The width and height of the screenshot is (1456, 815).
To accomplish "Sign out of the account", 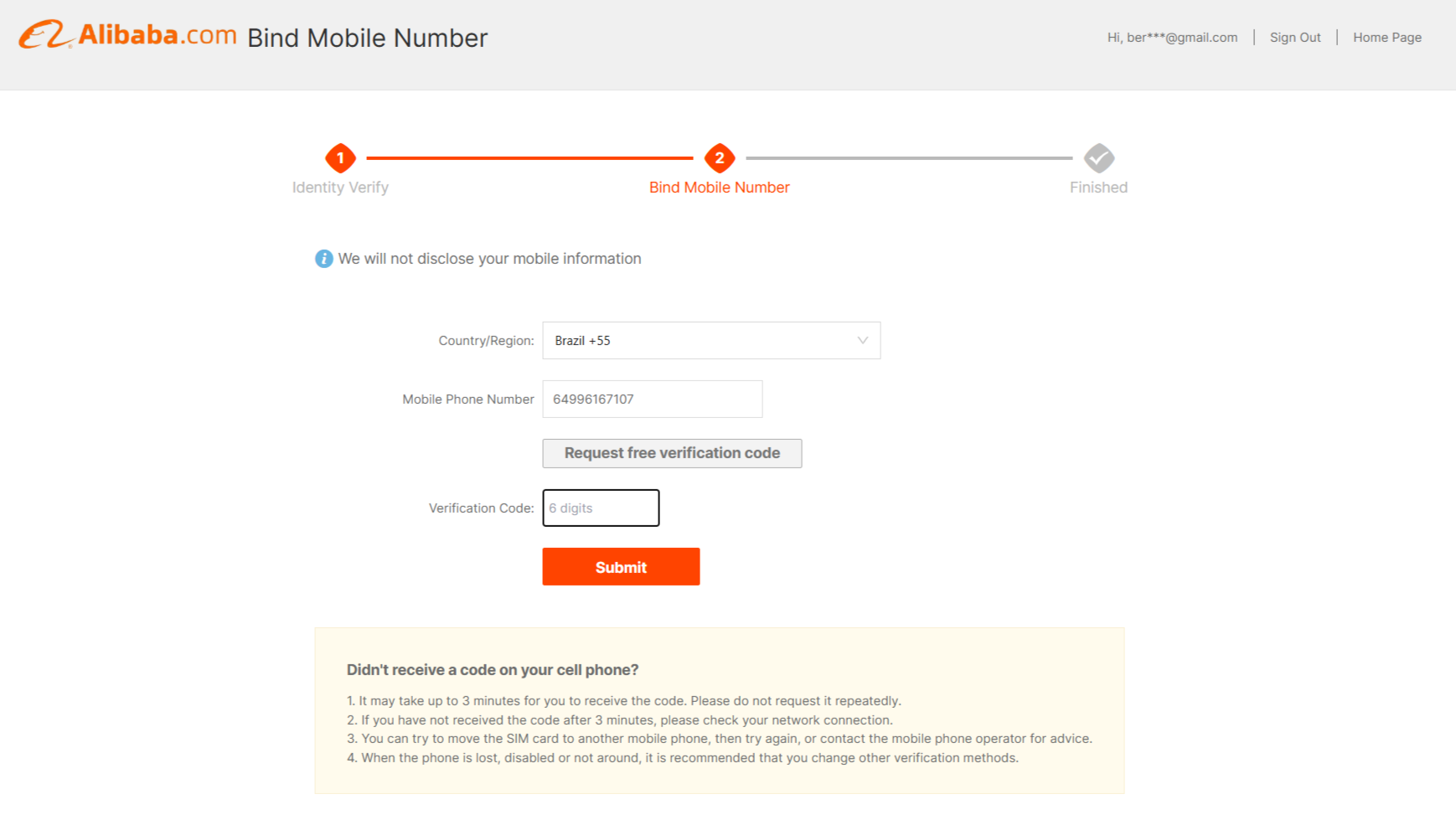I will 1295,38.
